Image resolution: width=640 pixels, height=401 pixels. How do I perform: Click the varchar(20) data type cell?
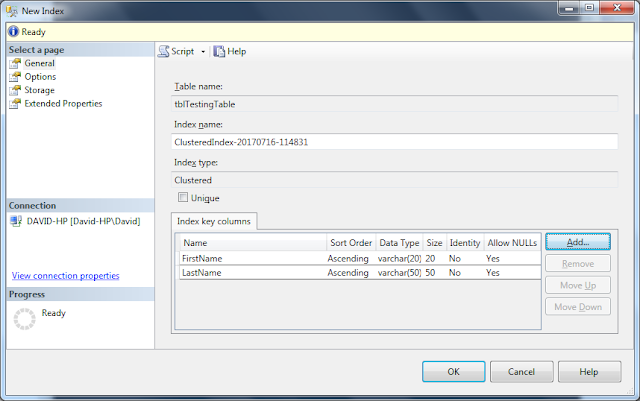point(399,258)
